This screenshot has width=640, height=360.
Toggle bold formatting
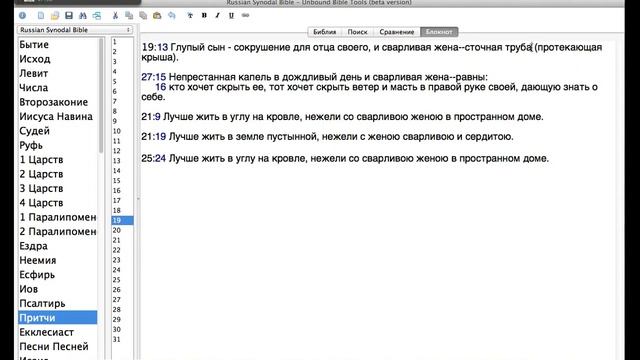204,16
